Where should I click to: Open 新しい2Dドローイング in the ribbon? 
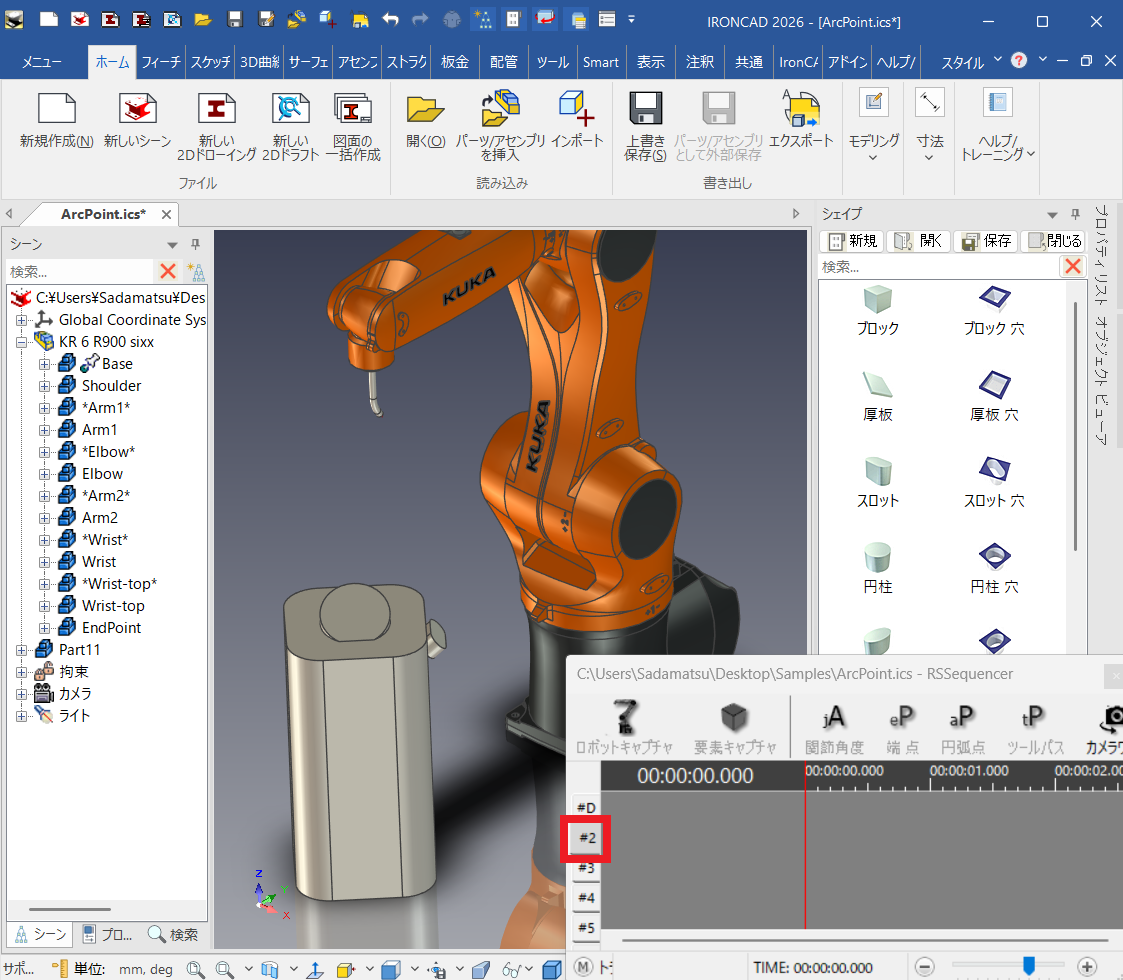tap(216, 127)
